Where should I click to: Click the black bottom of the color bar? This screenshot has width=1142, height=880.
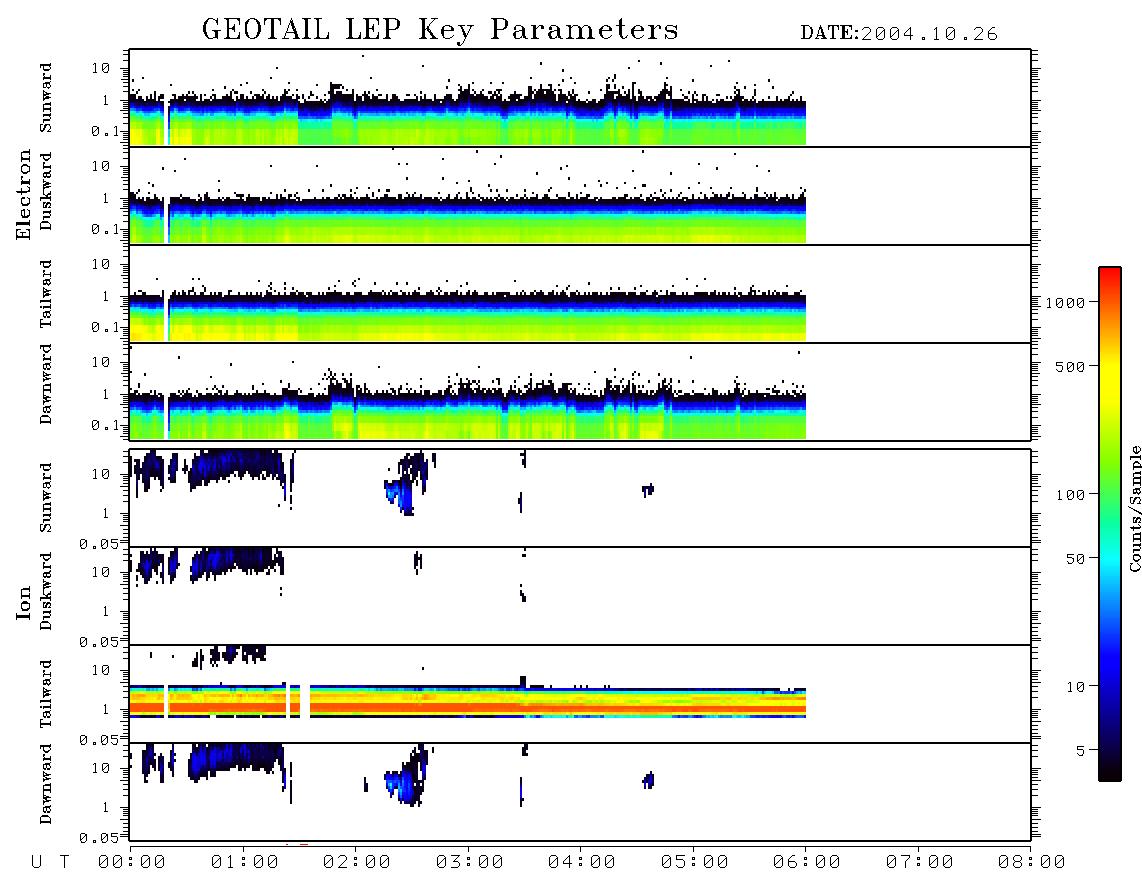[x=1110, y=772]
